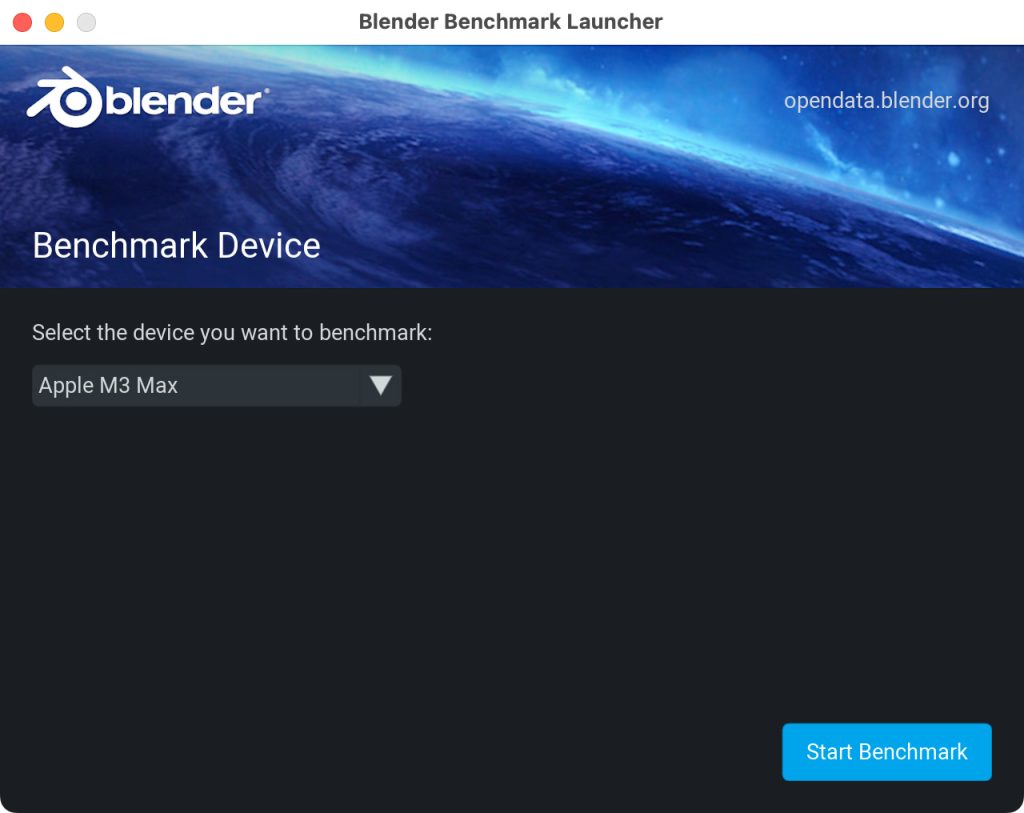Click the Blender logo icon in the banner
Screen dimensions: 1024x813
click(x=65, y=97)
